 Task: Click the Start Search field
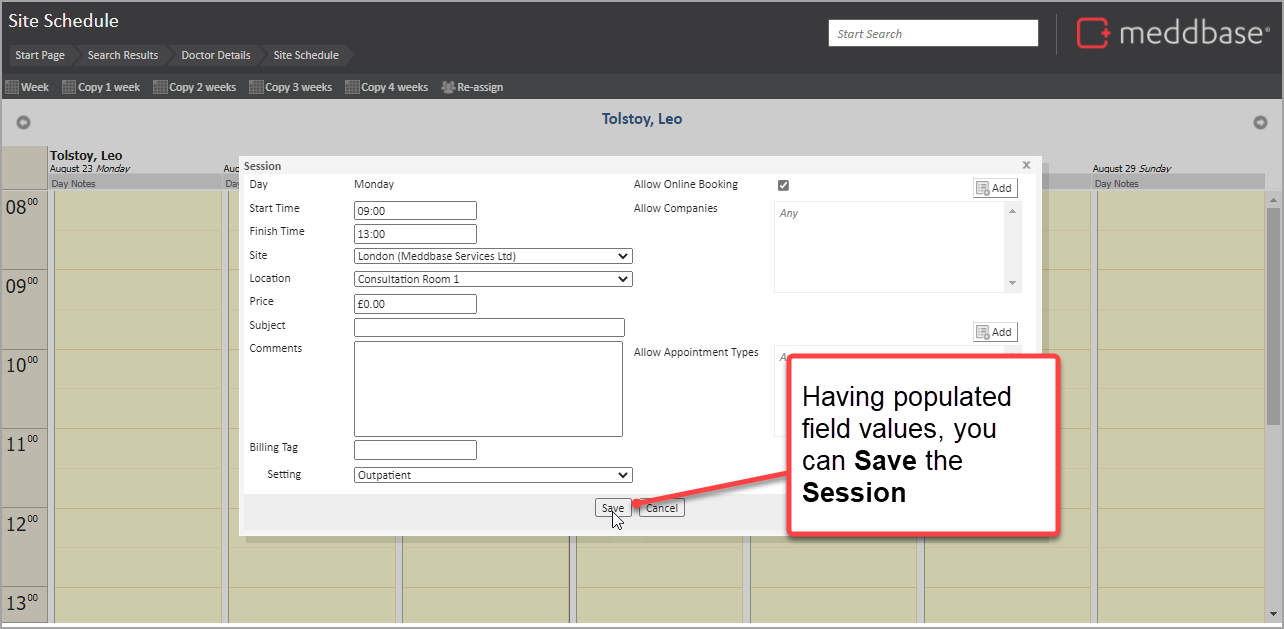[x=932, y=34]
